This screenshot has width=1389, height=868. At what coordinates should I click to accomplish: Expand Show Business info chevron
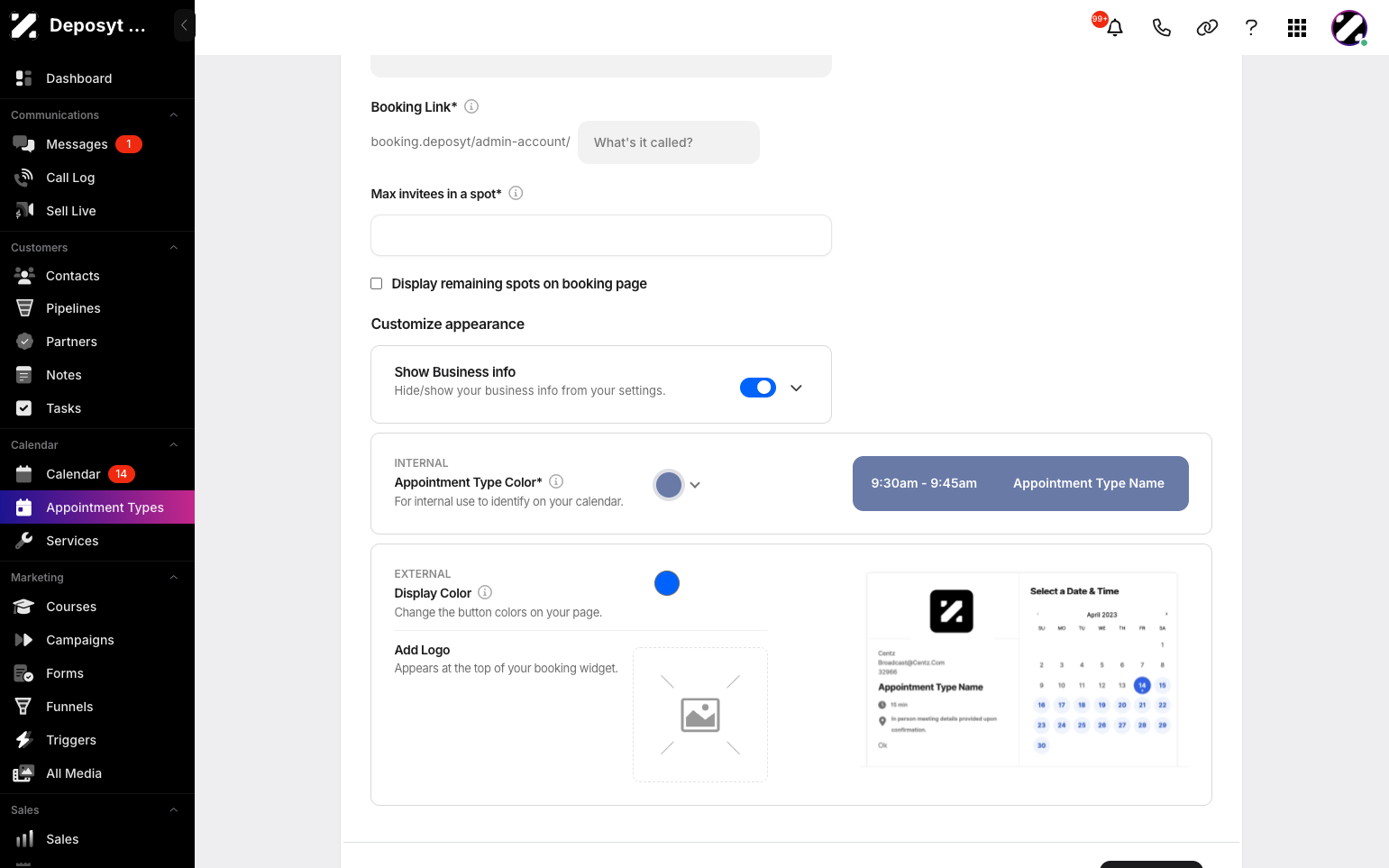tap(796, 388)
